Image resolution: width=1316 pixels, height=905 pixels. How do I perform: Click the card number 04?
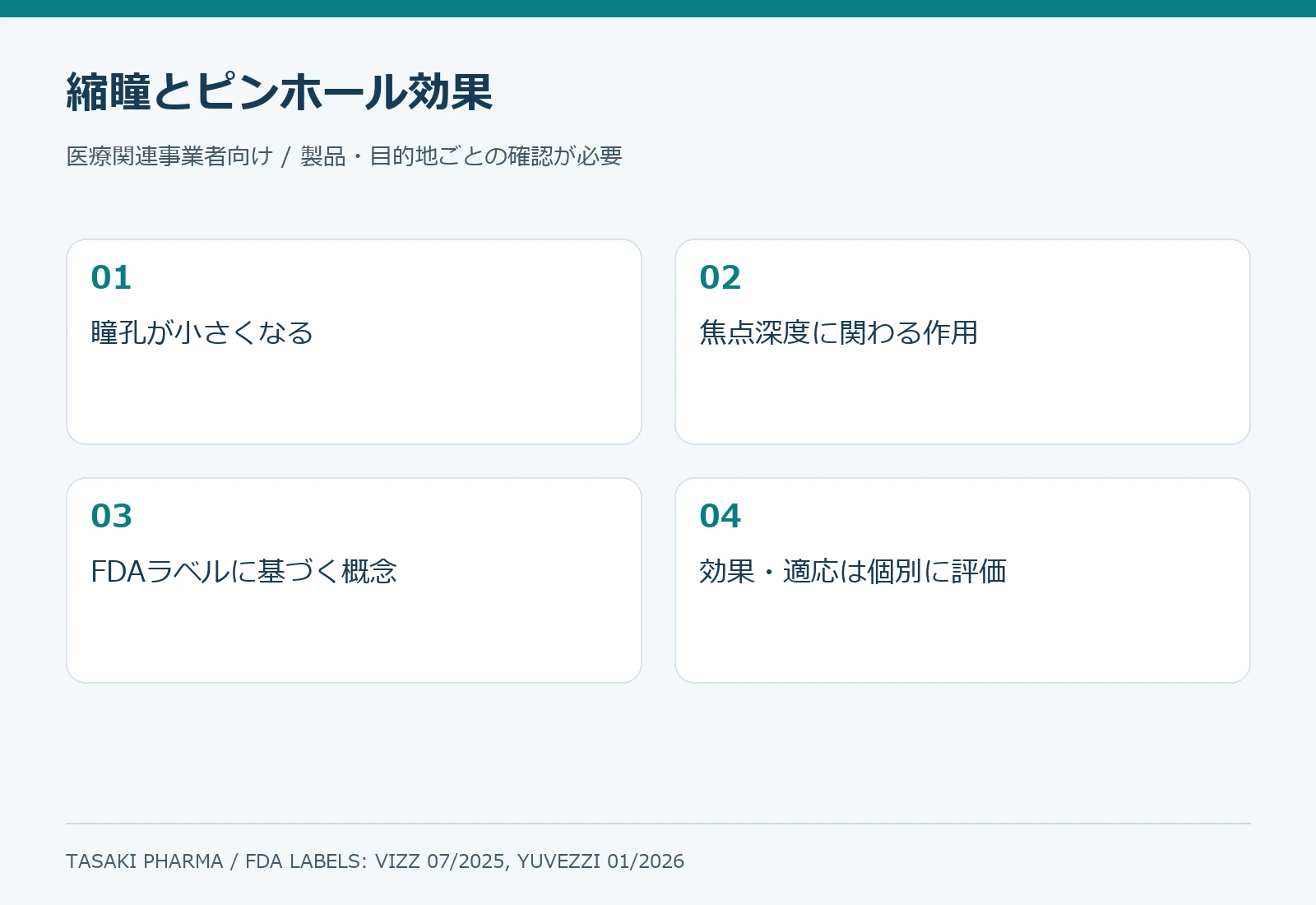[720, 517]
